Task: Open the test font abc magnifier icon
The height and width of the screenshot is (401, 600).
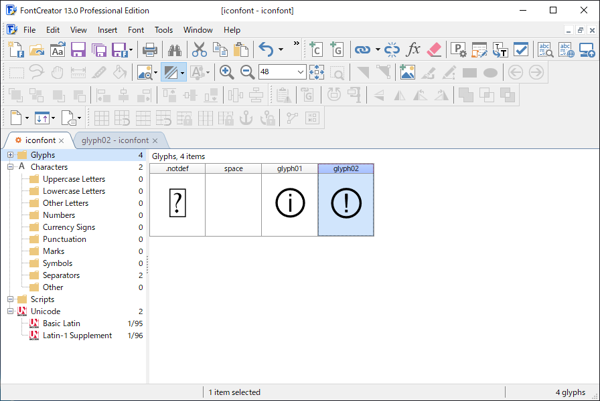Action: [x=545, y=50]
